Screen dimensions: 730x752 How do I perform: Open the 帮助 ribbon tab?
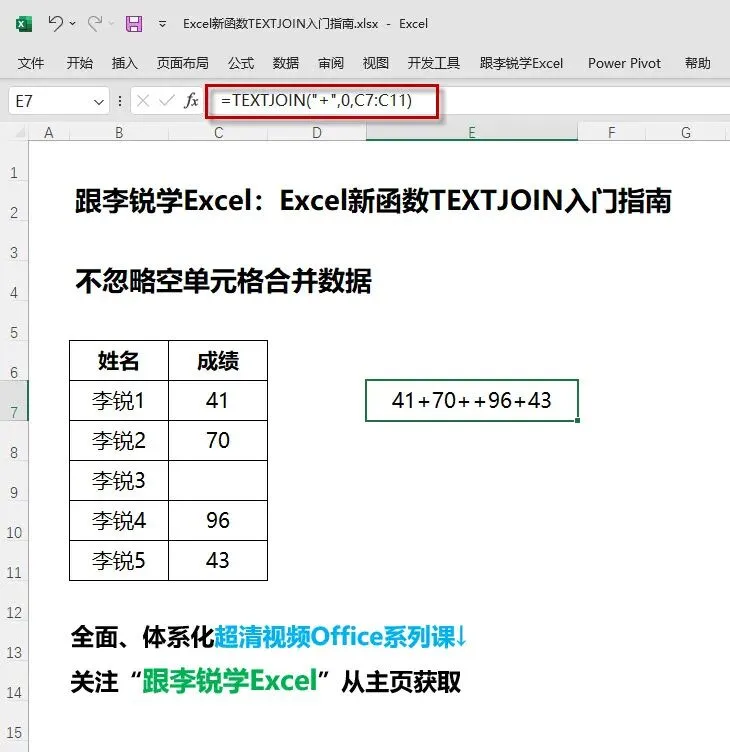click(x=697, y=63)
